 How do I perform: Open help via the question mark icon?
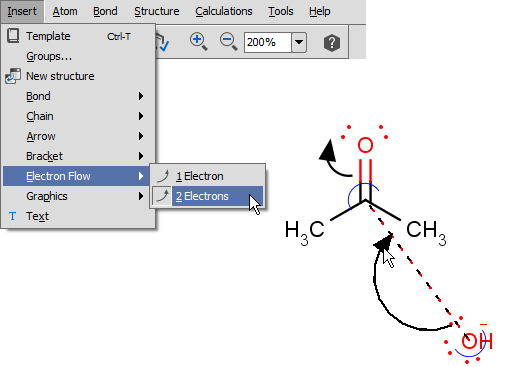point(332,43)
